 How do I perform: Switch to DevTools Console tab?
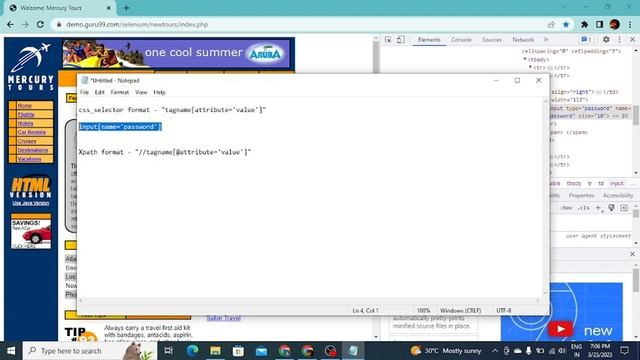461,40
